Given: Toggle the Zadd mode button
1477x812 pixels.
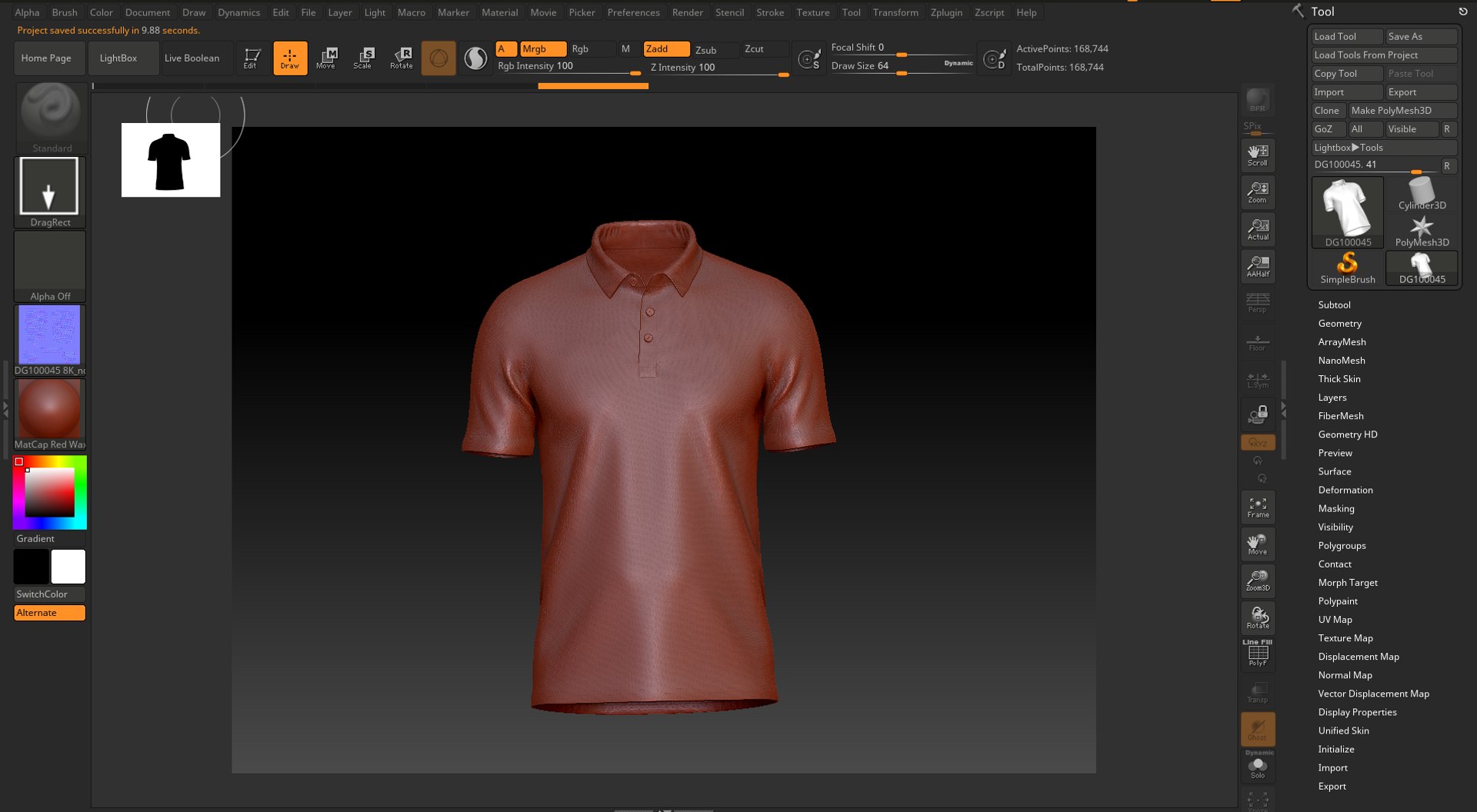Looking at the screenshot, I should (666, 49).
